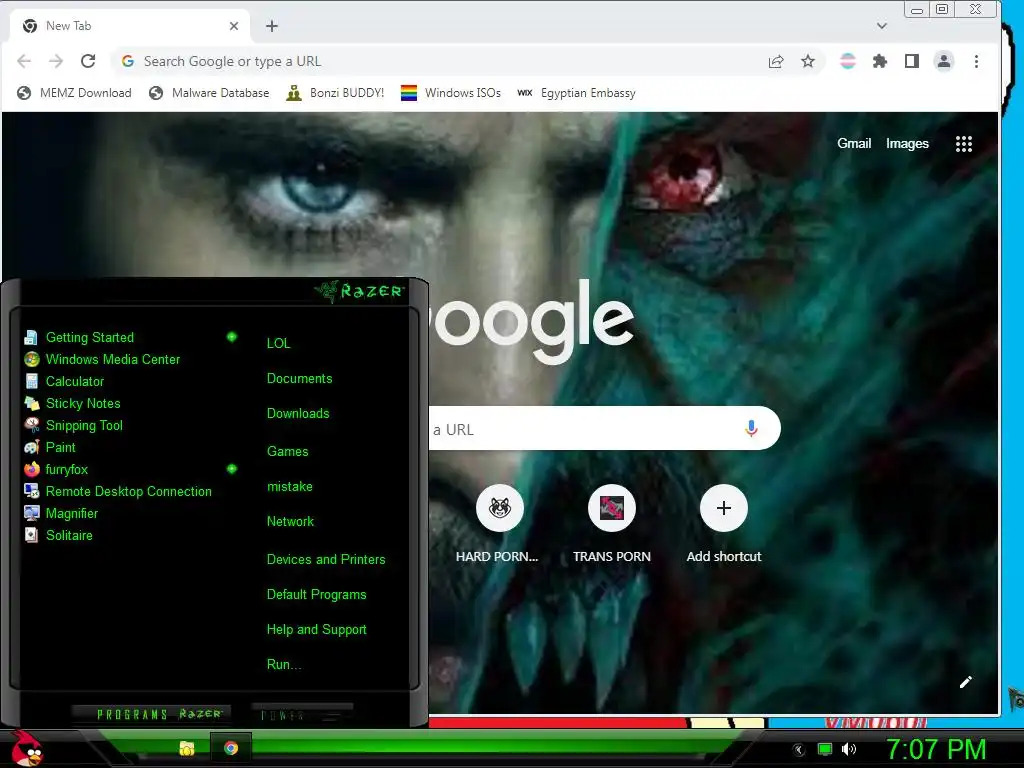Expand the Getting Started jump list dot

(232, 337)
